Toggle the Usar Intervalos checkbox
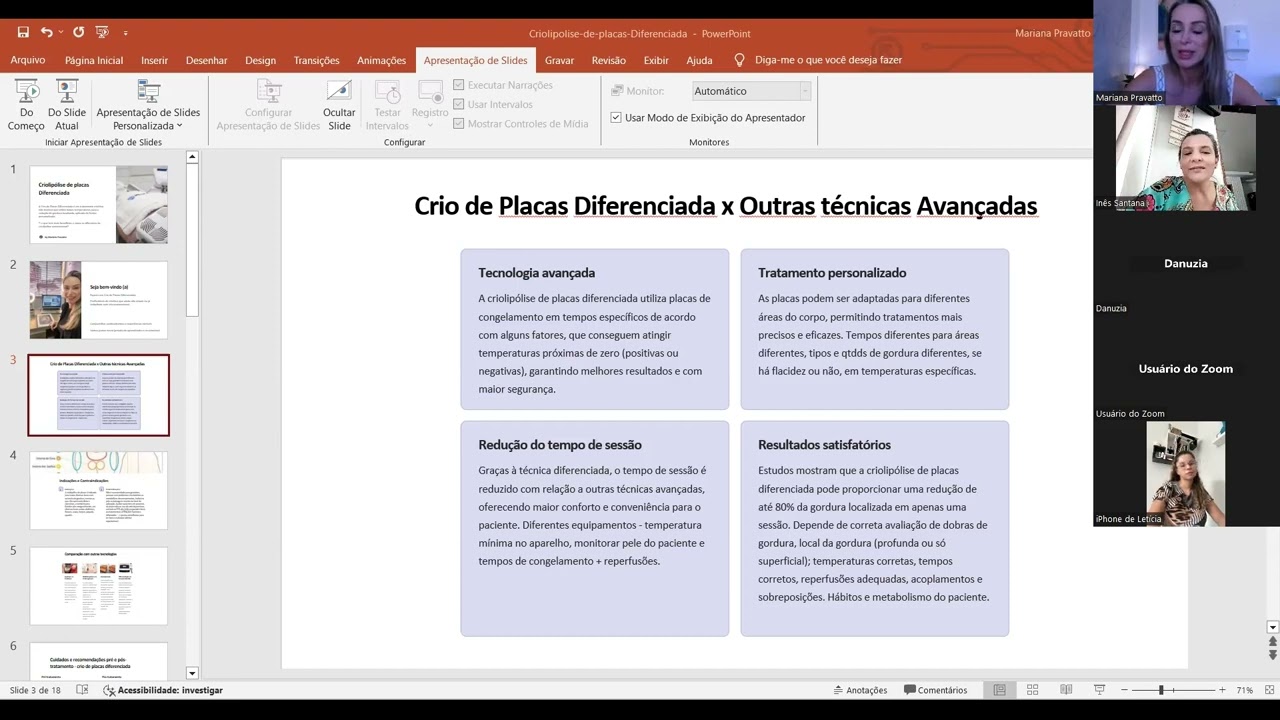This screenshot has width=1280, height=720. tap(459, 104)
